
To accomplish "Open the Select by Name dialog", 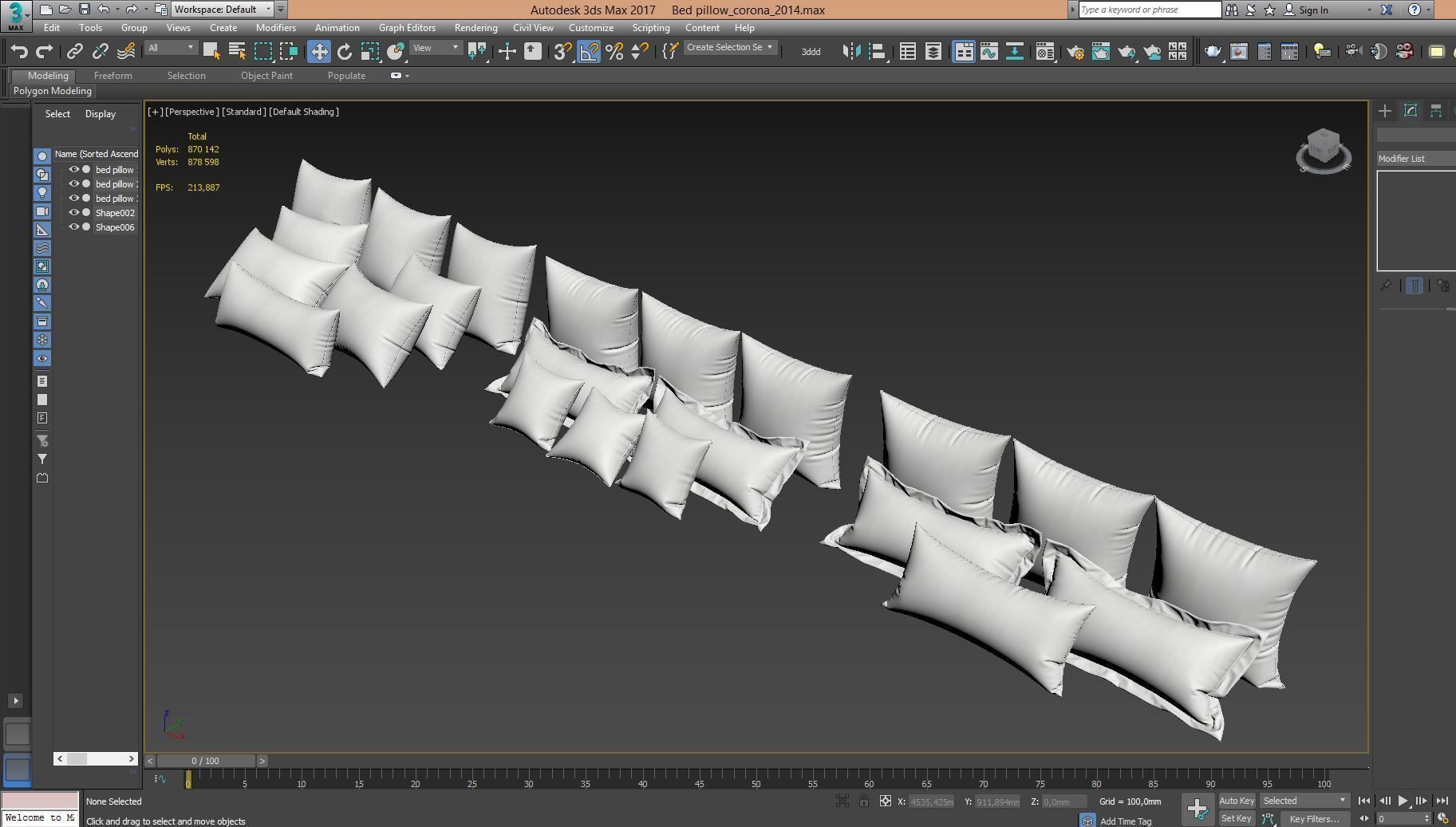I will [237, 52].
